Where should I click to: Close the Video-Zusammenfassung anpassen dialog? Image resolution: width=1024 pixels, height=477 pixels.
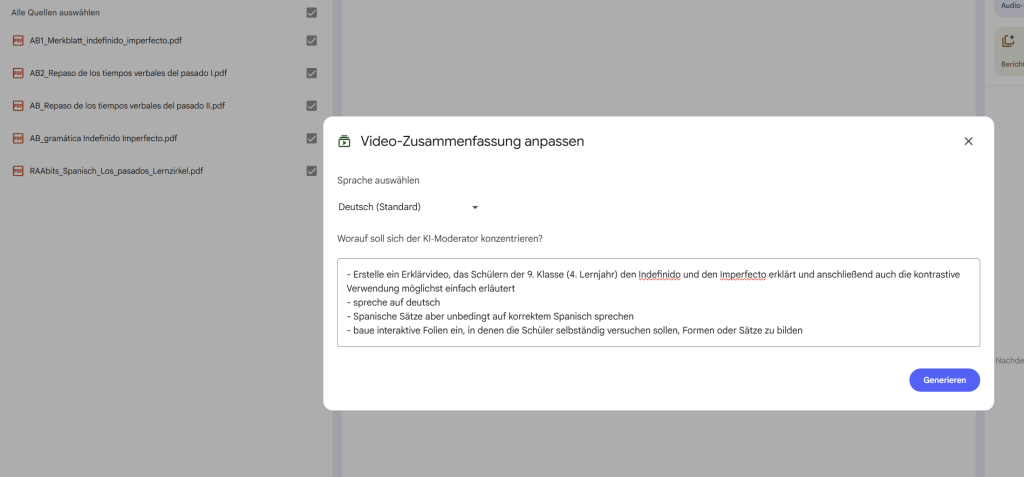pos(968,141)
